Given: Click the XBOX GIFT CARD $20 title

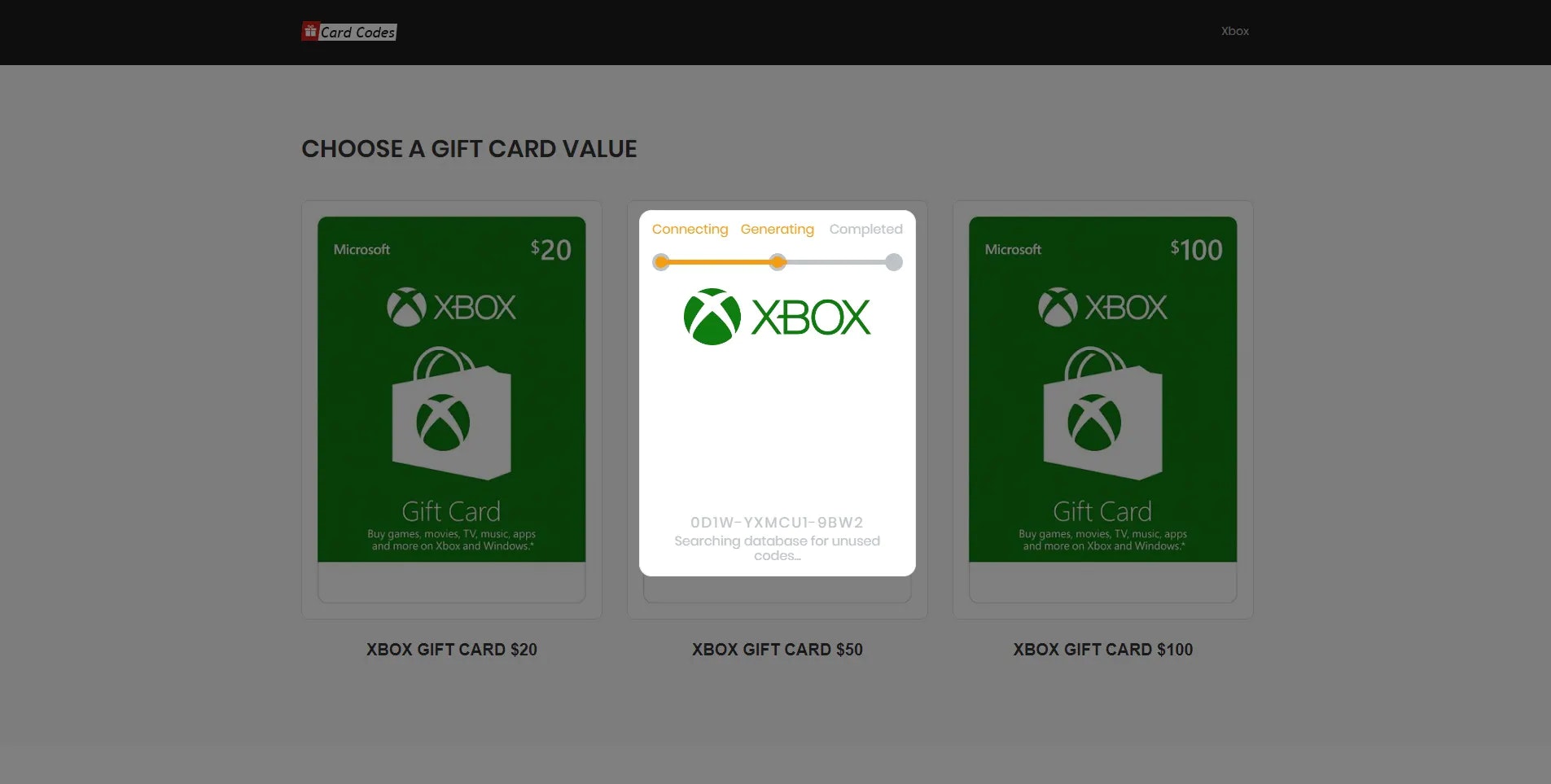Looking at the screenshot, I should click(x=452, y=650).
